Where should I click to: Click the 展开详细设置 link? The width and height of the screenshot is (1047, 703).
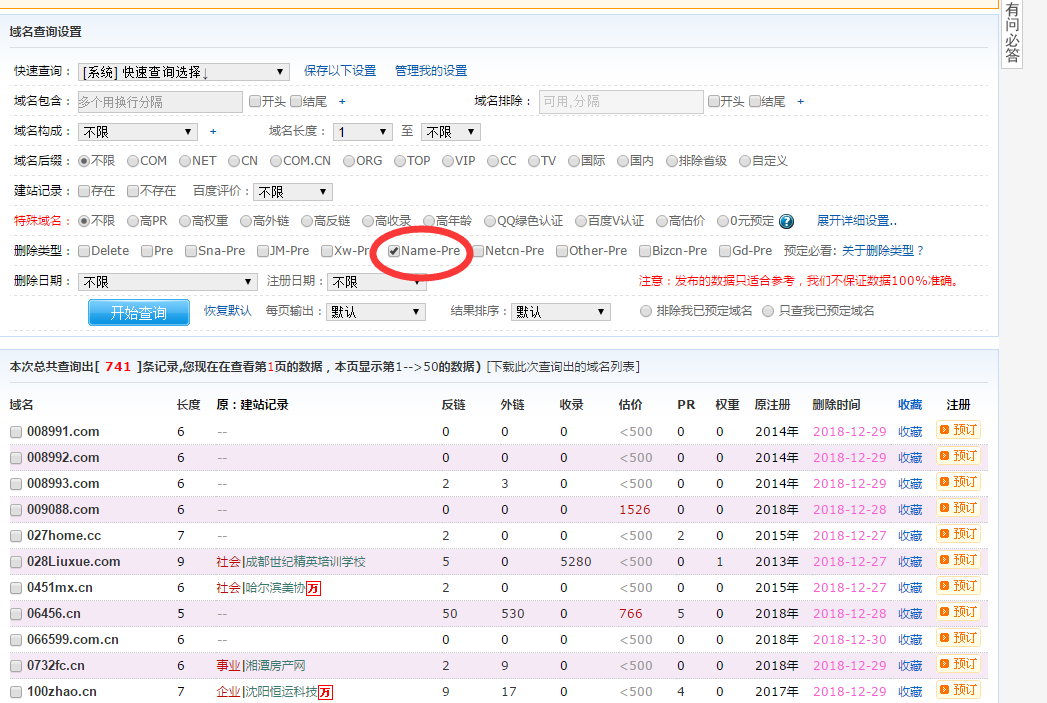[857, 221]
